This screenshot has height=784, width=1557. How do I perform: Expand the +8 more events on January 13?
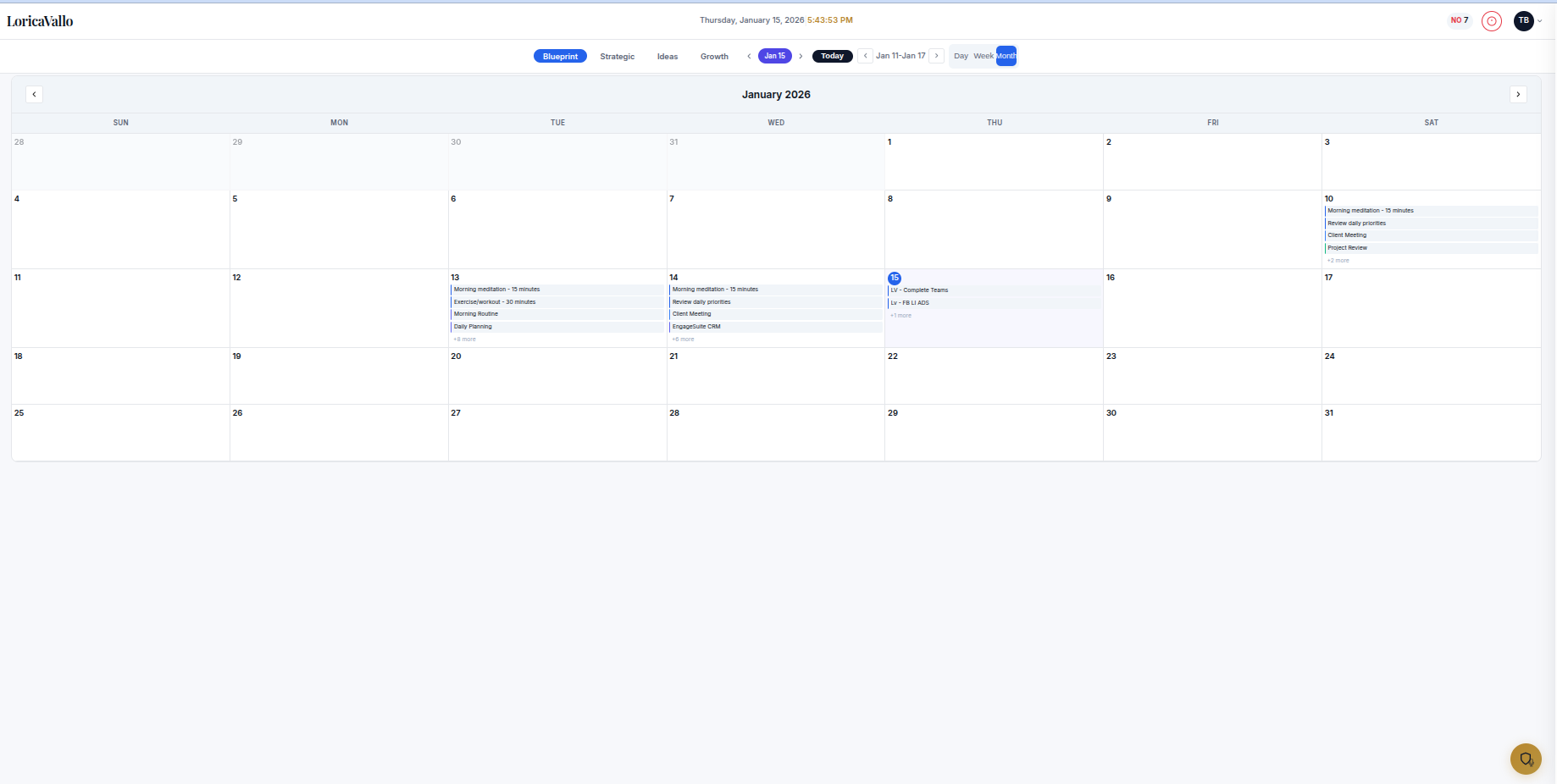464,339
